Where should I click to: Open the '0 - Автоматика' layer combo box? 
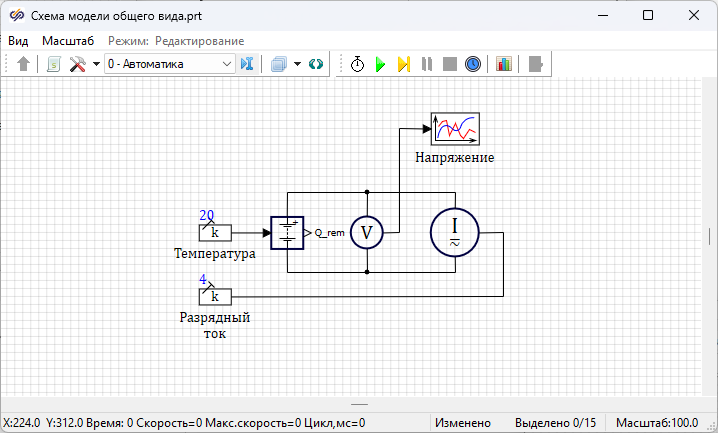tap(169, 64)
